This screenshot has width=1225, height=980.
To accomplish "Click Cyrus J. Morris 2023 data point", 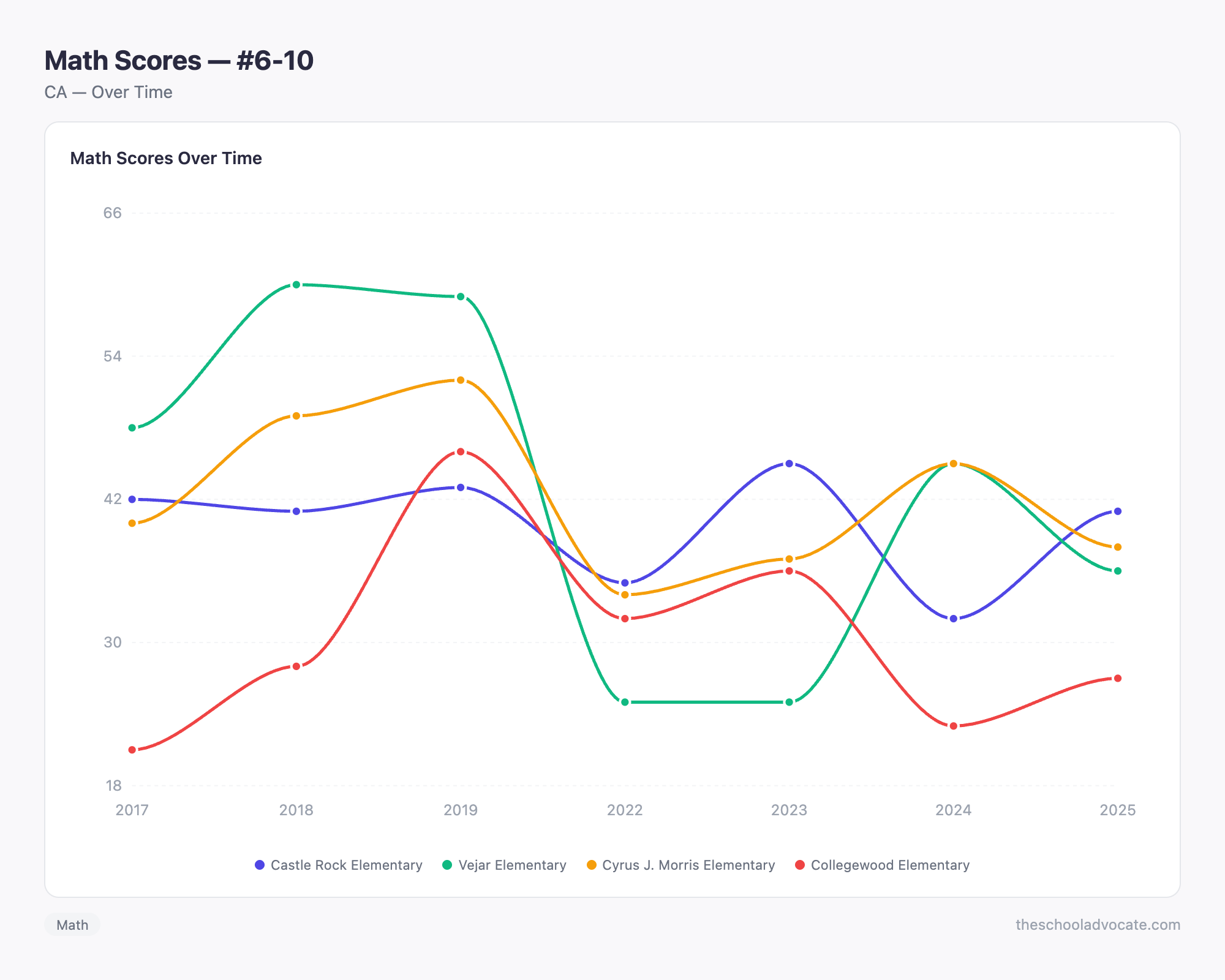I will (789, 559).
